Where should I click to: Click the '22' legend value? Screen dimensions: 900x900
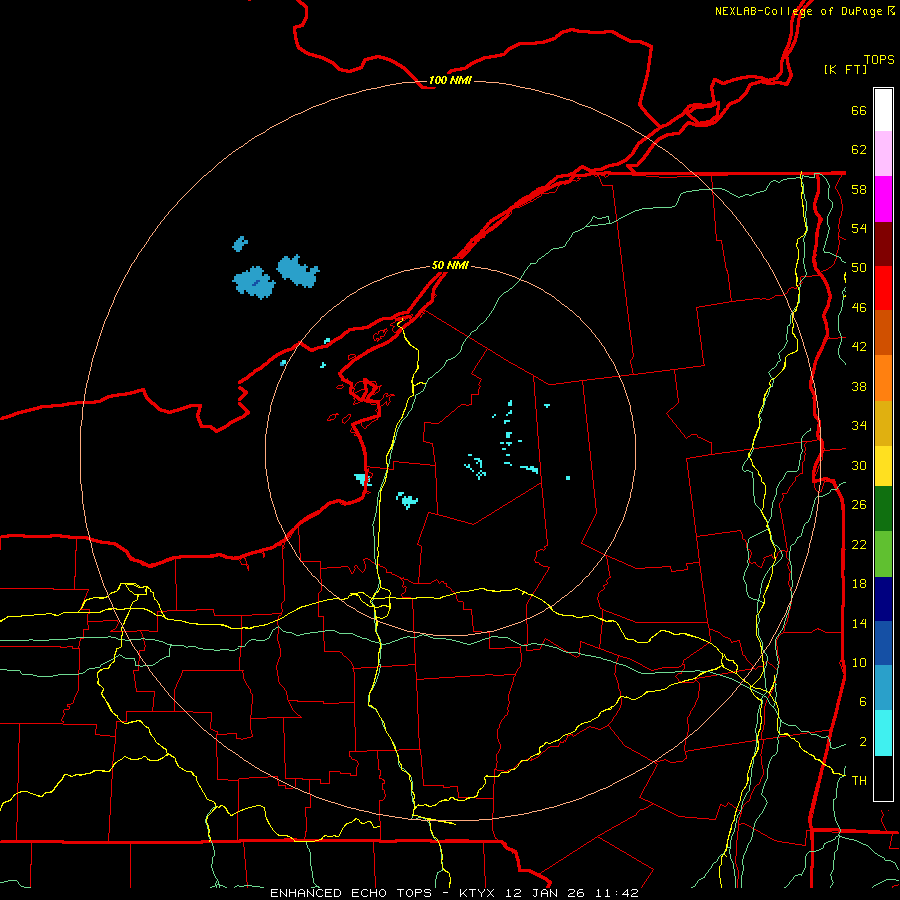pyautogui.click(x=859, y=544)
